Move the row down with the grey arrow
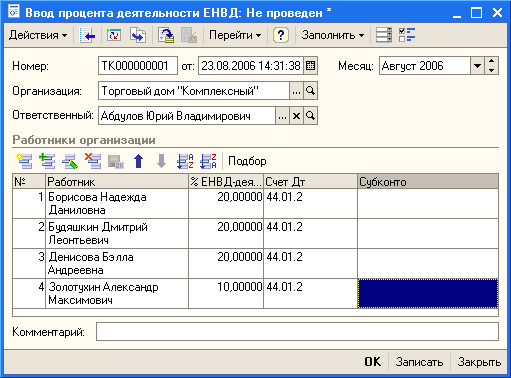The image size is (511, 378). [x=162, y=161]
